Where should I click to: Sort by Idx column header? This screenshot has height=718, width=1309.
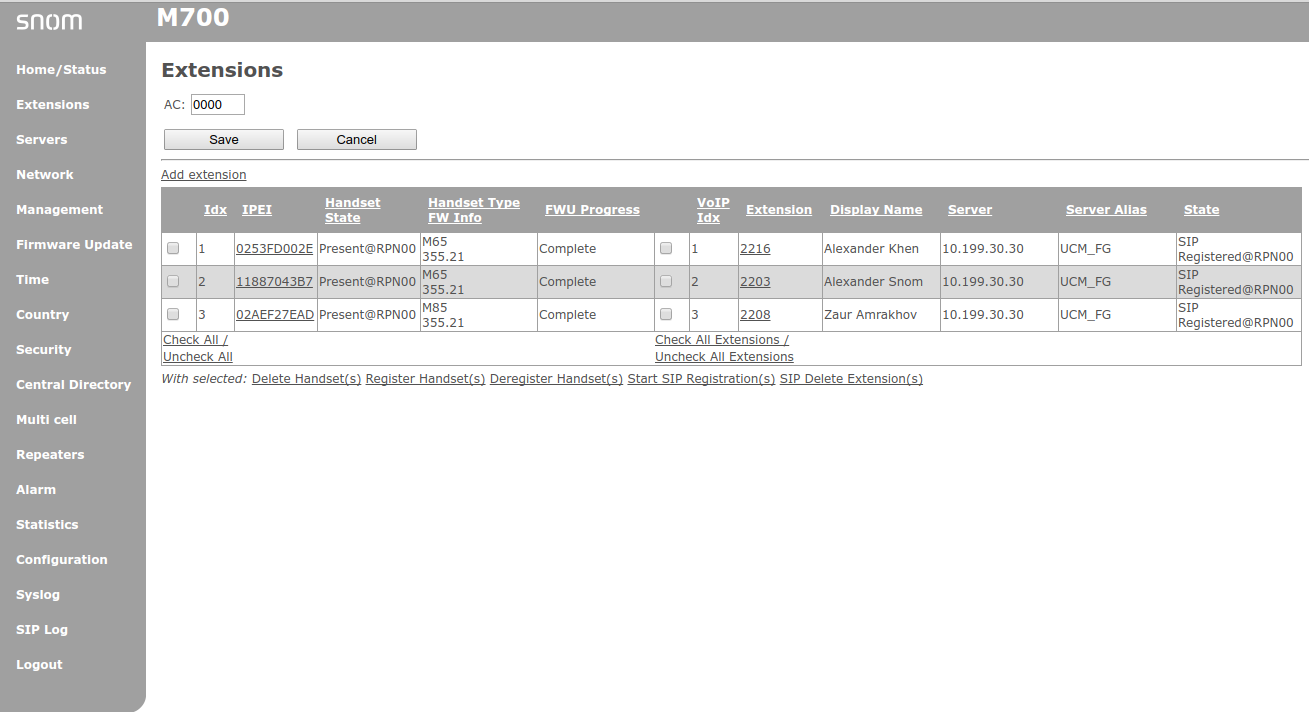point(215,210)
